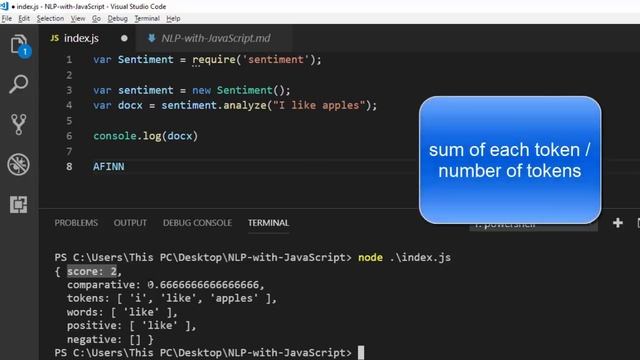This screenshot has height=360, width=640.
Task: Click the string "I like apples" in code
Action: (x=319, y=106)
